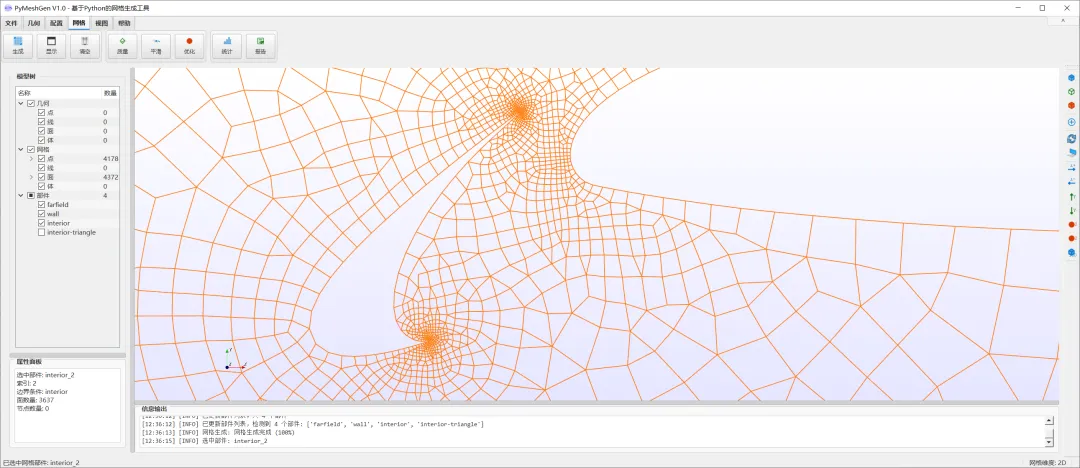Uncheck the interior part checkbox

tap(41, 223)
